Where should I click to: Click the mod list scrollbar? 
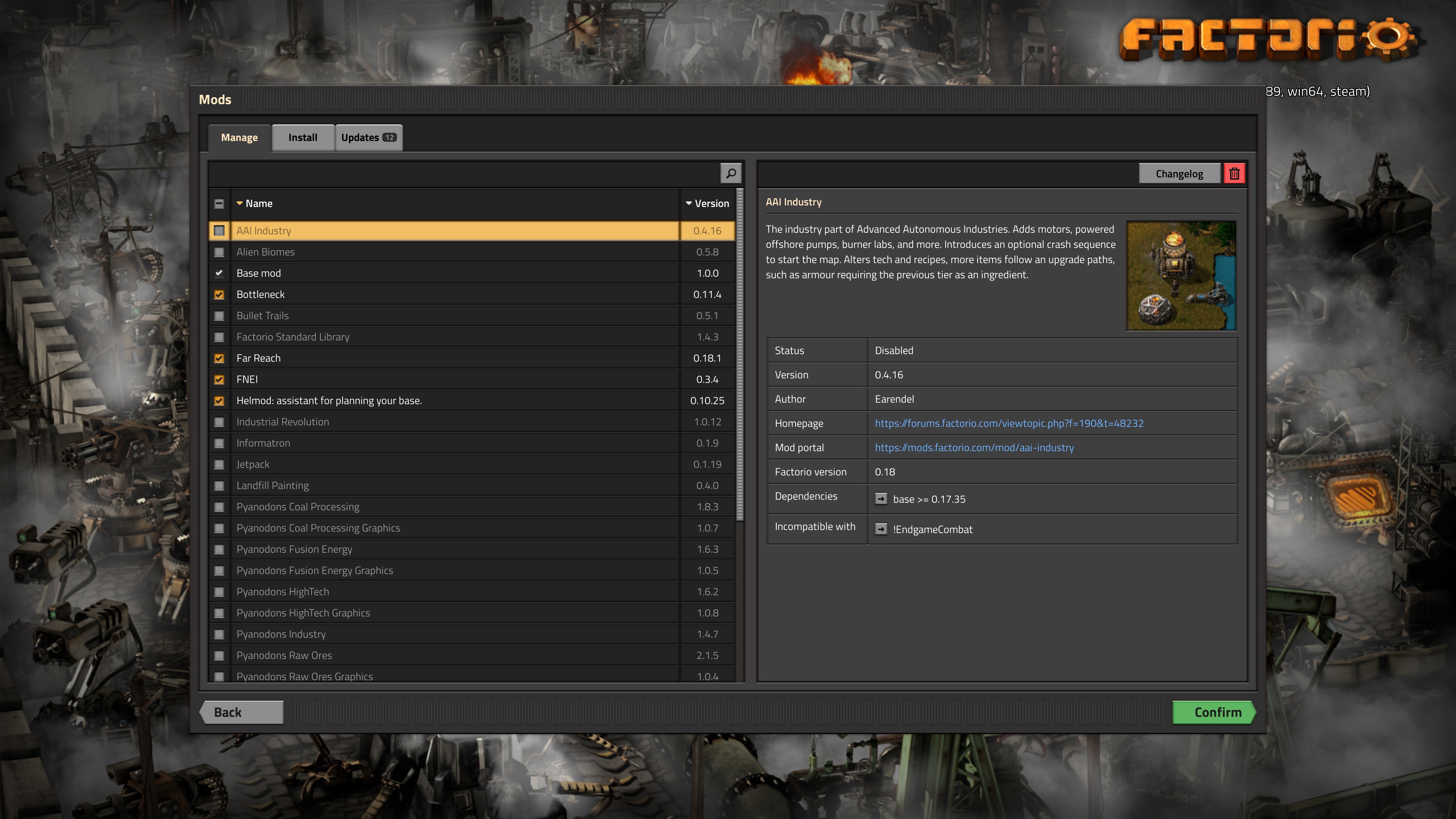click(x=739, y=355)
